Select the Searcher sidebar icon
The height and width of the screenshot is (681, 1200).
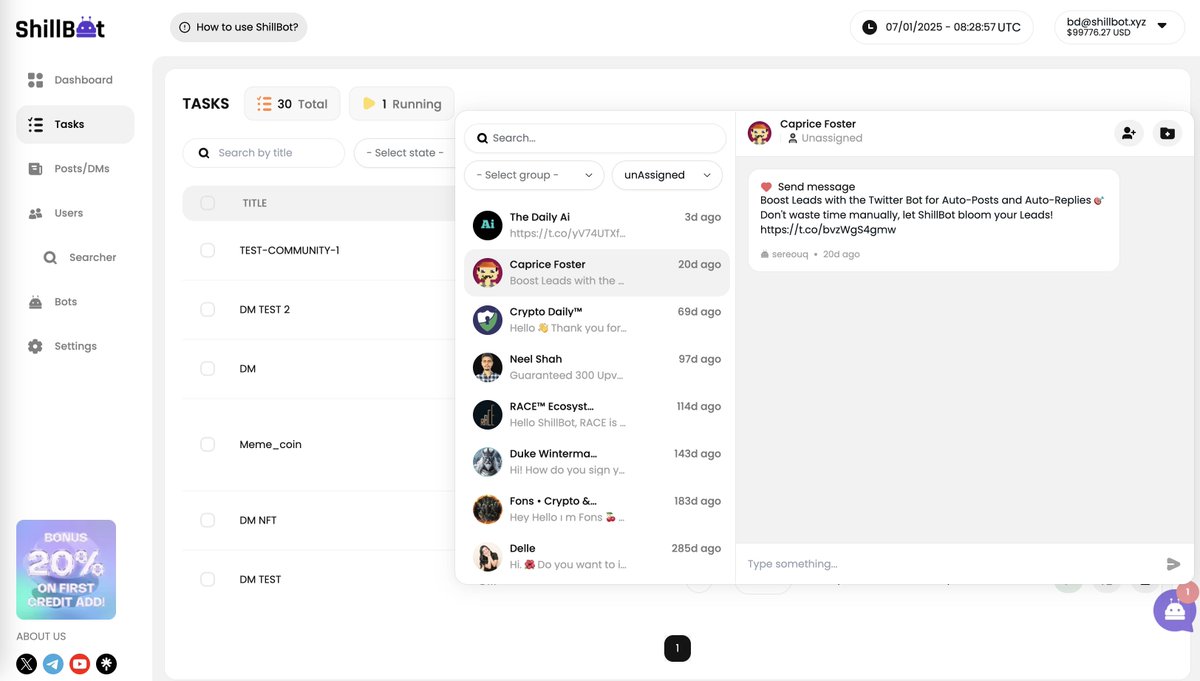pyautogui.click(x=48, y=257)
